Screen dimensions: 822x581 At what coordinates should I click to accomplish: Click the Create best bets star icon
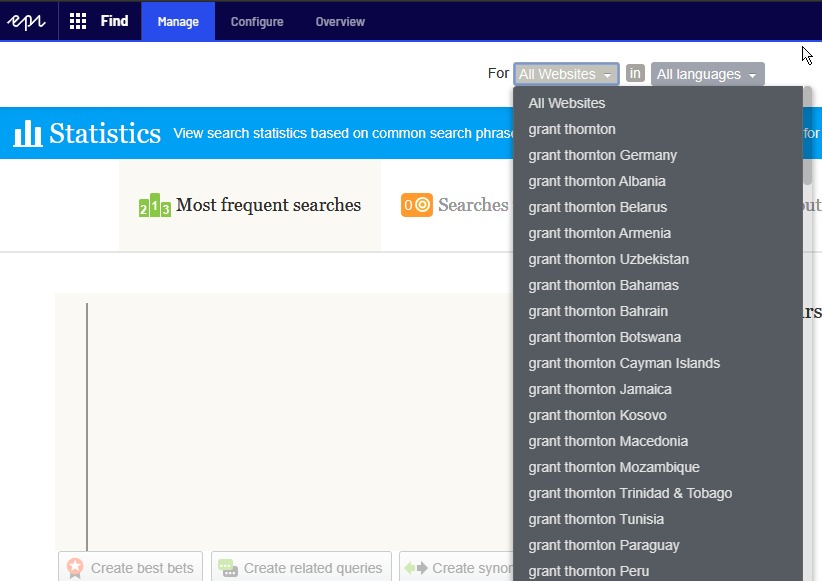[x=75, y=568]
